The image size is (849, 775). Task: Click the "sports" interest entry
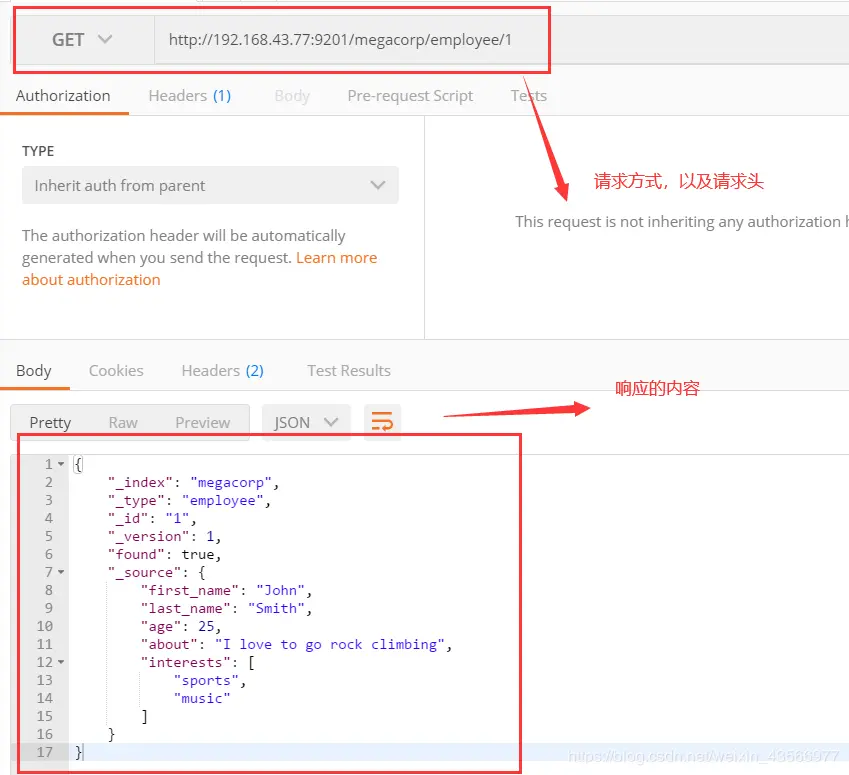coord(206,680)
